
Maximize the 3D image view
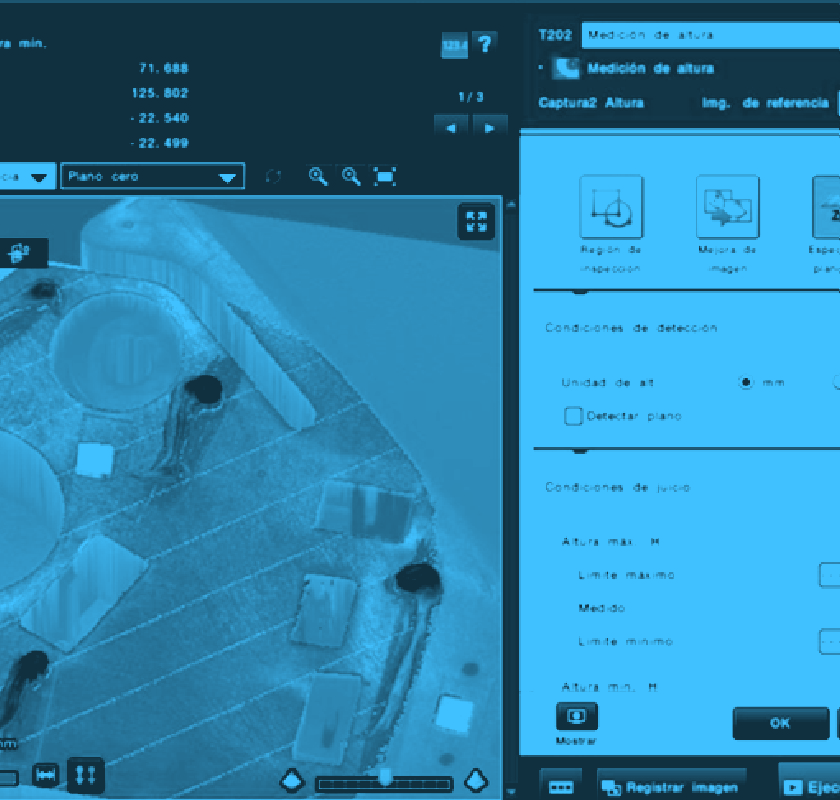(476, 222)
